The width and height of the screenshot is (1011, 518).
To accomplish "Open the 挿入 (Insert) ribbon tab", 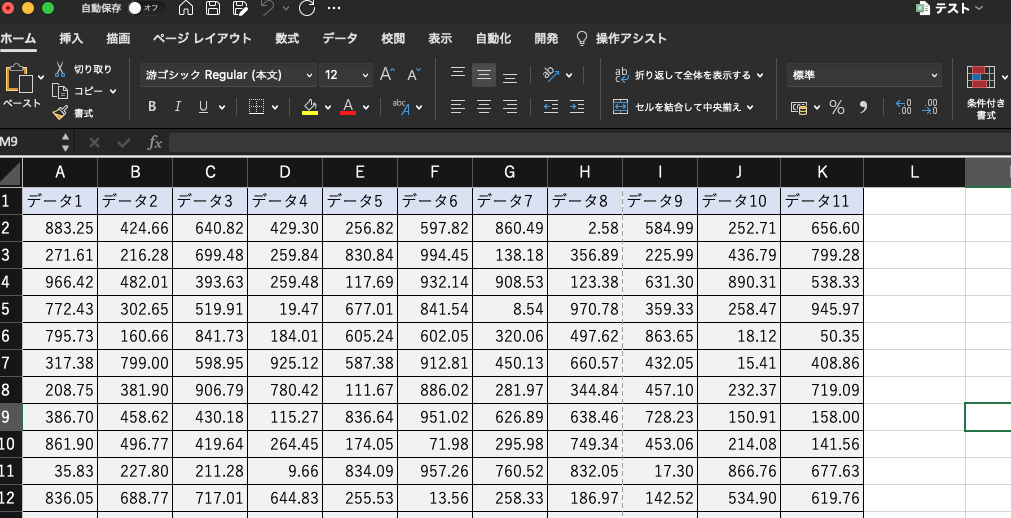I will 71,39.
